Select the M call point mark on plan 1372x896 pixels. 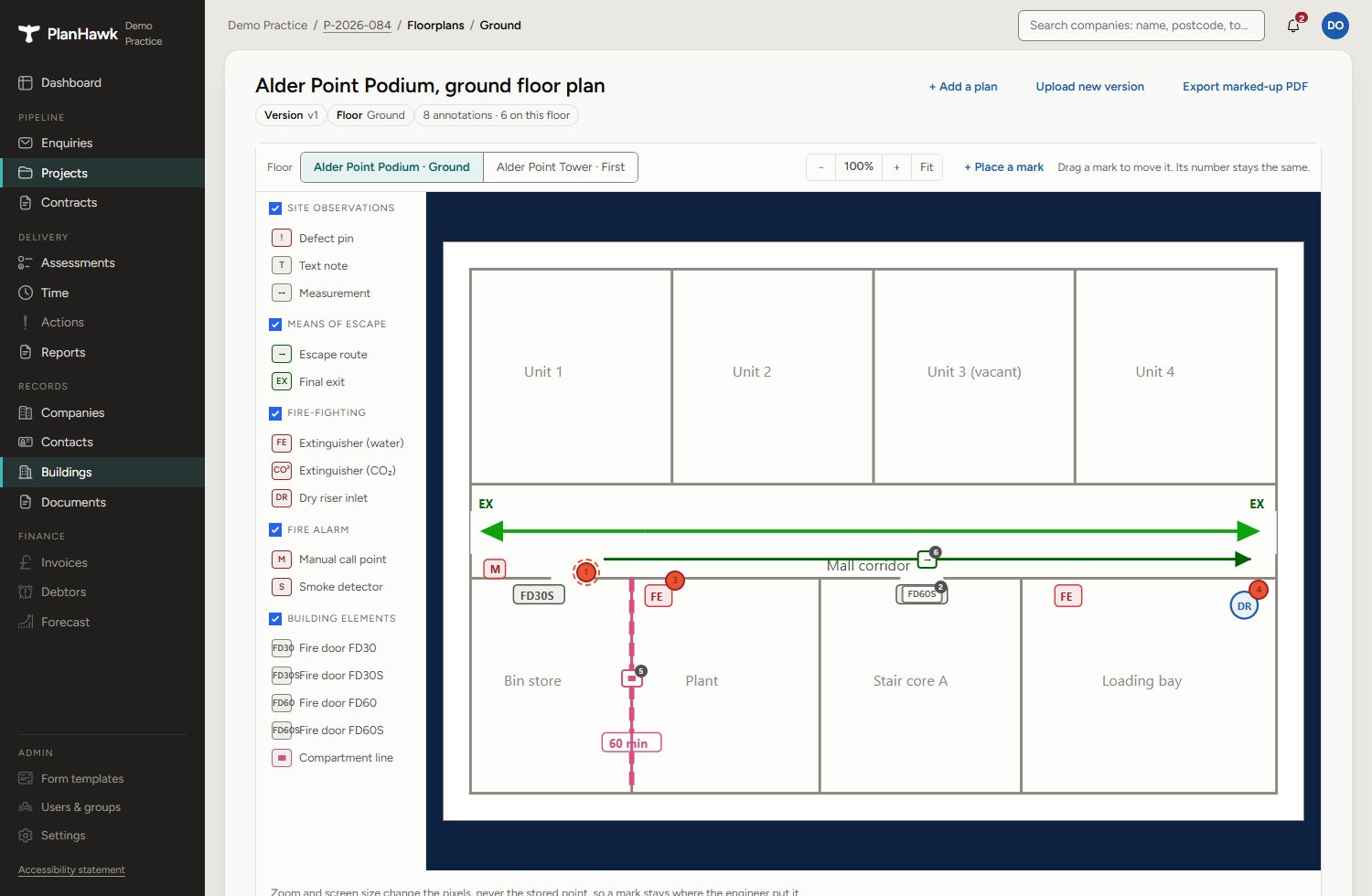point(495,569)
